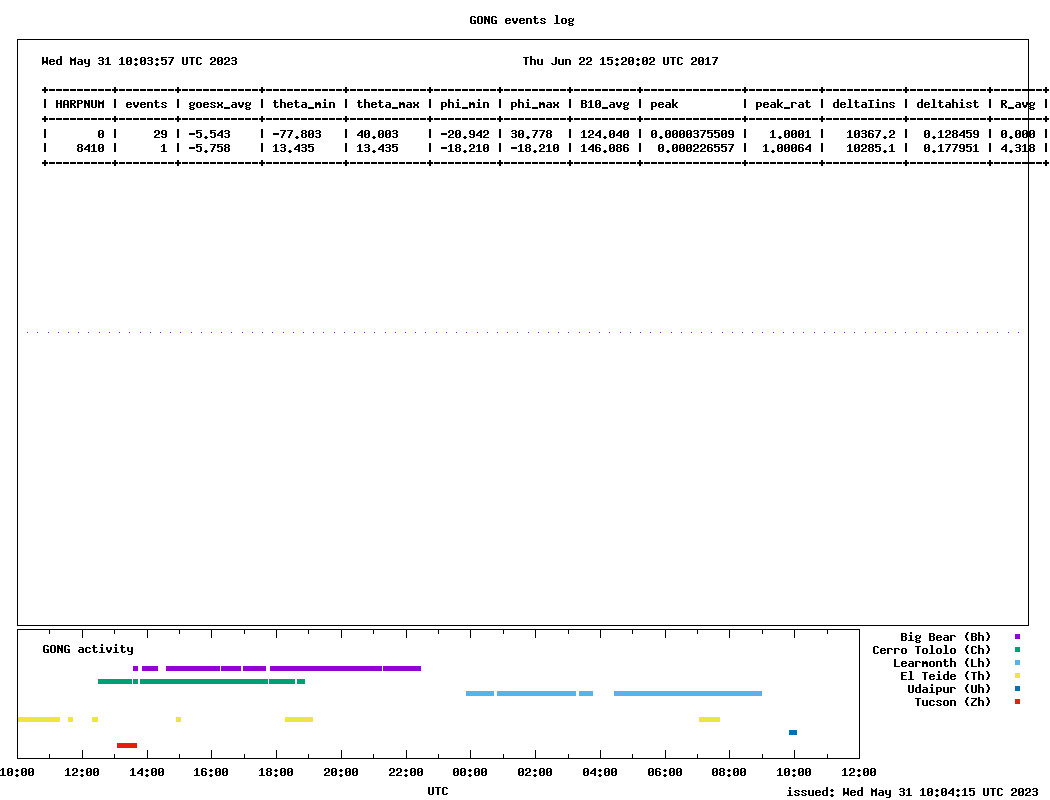Click the 'El Teide (Th)' legend label

point(945,676)
